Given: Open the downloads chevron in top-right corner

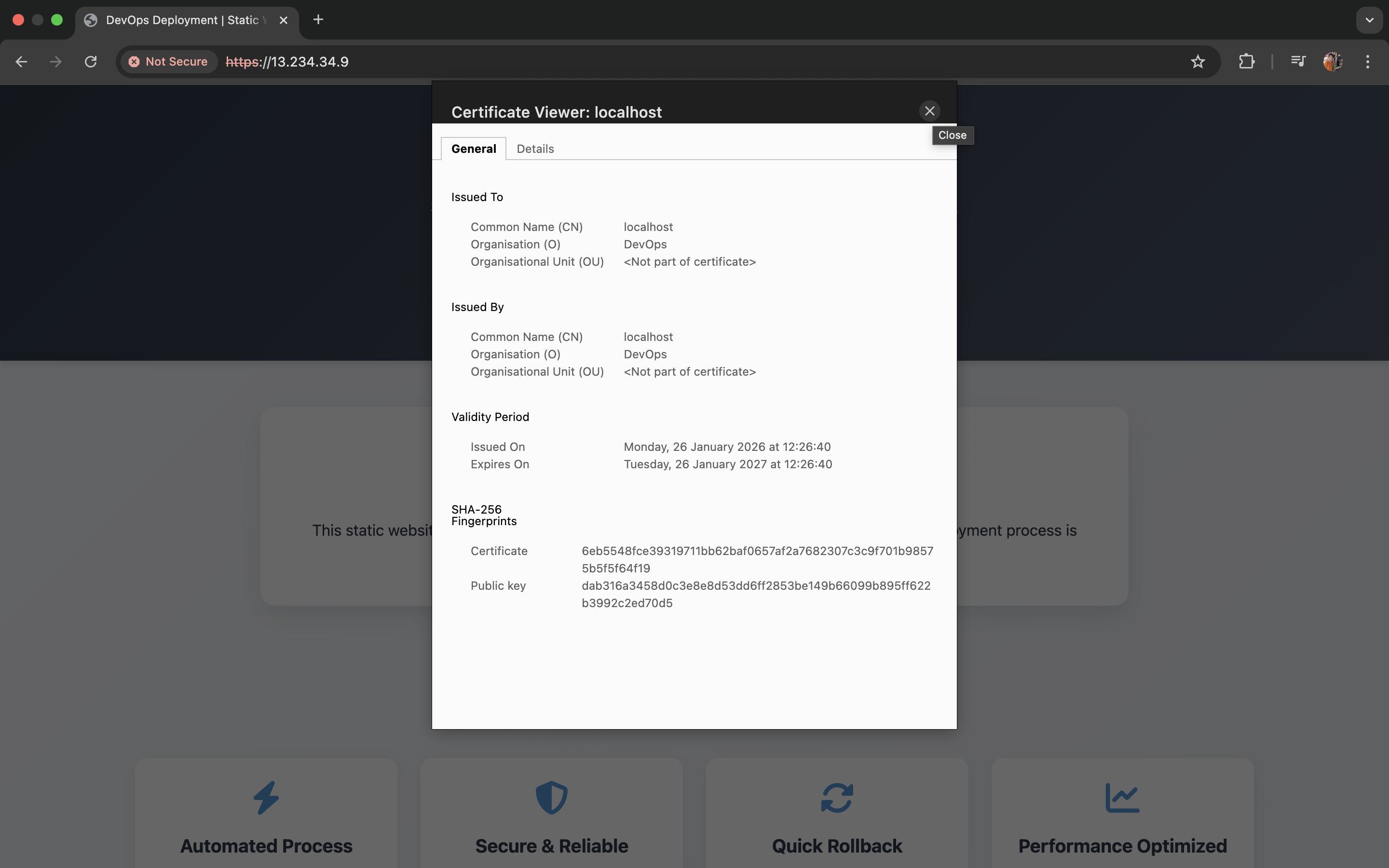Looking at the screenshot, I should point(1370,19).
